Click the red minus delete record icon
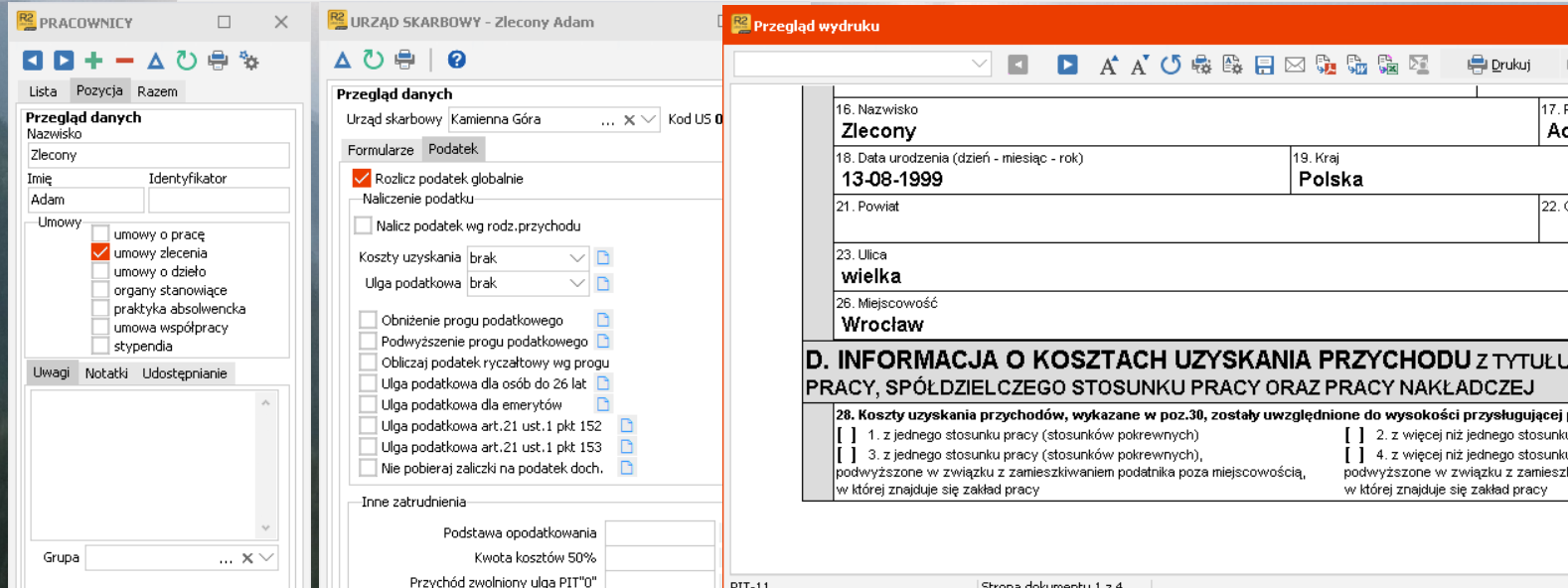The height and width of the screenshot is (588, 1568). click(x=124, y=61)
